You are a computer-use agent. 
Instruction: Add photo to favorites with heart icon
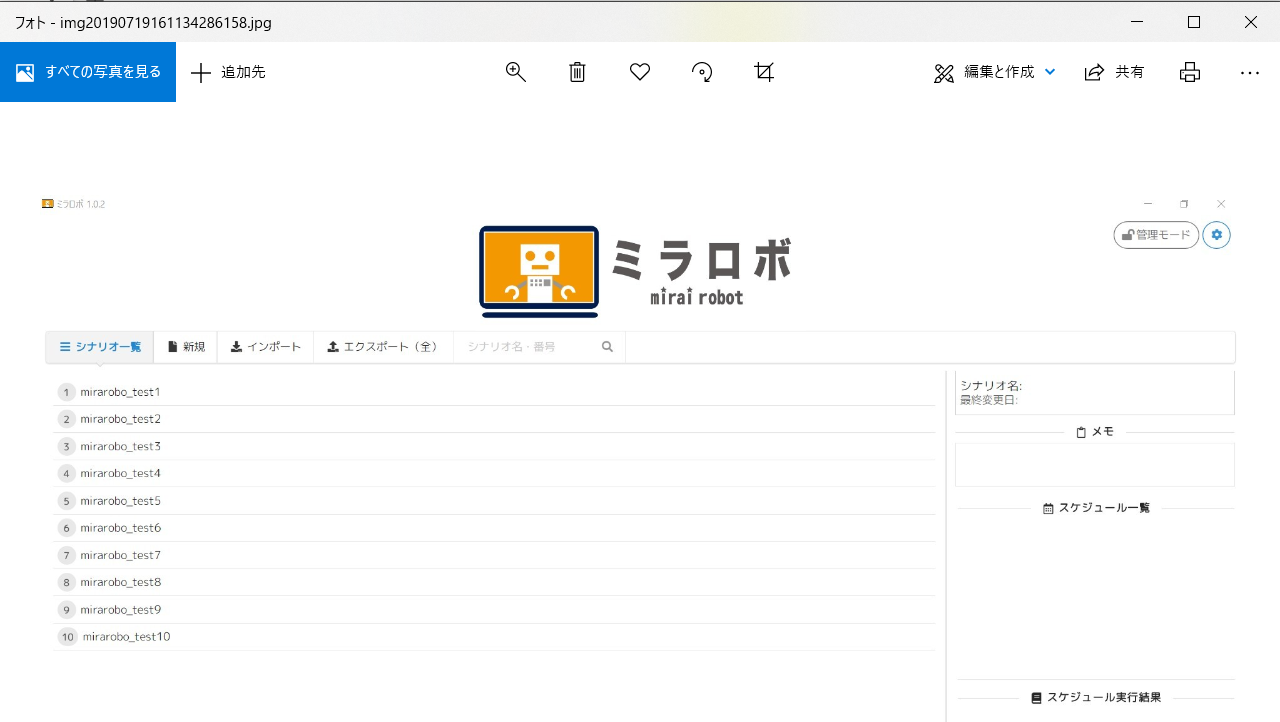640,72
